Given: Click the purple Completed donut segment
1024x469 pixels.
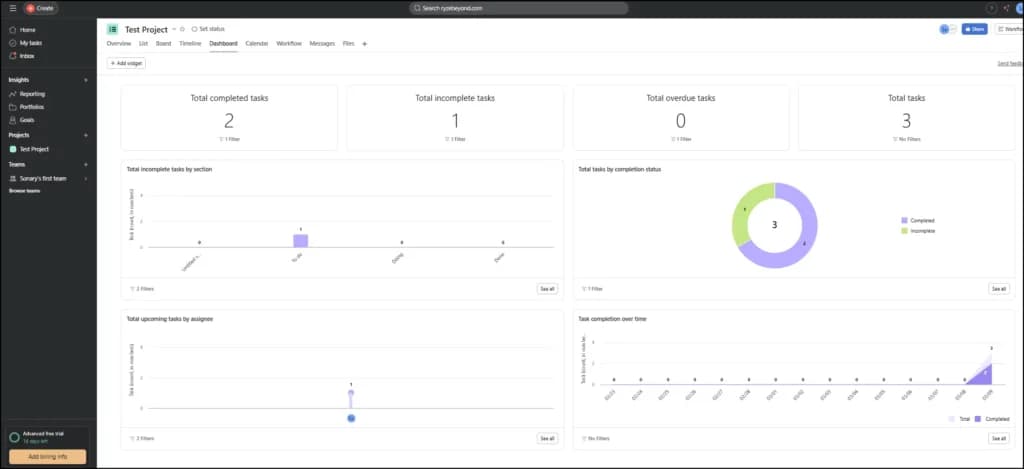Looking at the screenshot, I should pos(805,243).
